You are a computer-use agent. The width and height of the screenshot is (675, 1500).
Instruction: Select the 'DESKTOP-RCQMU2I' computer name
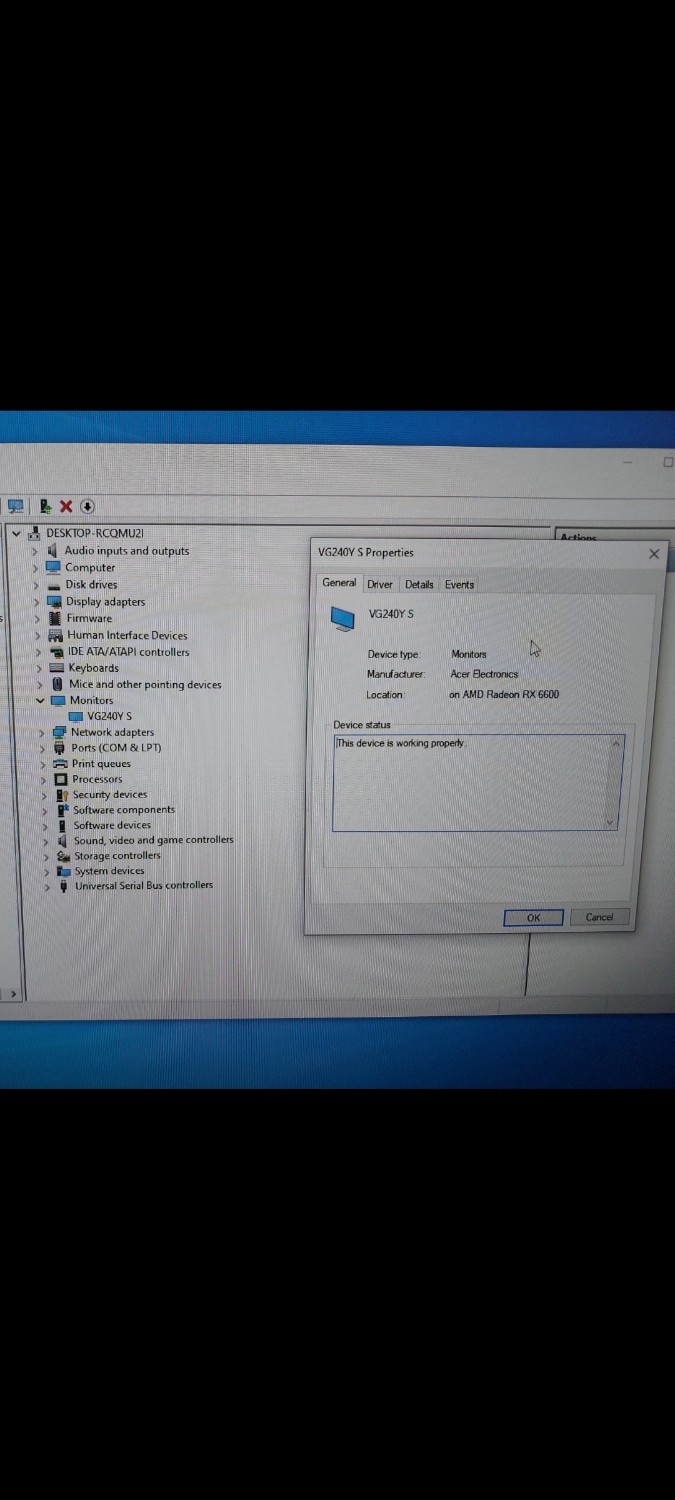click(95, 534)
